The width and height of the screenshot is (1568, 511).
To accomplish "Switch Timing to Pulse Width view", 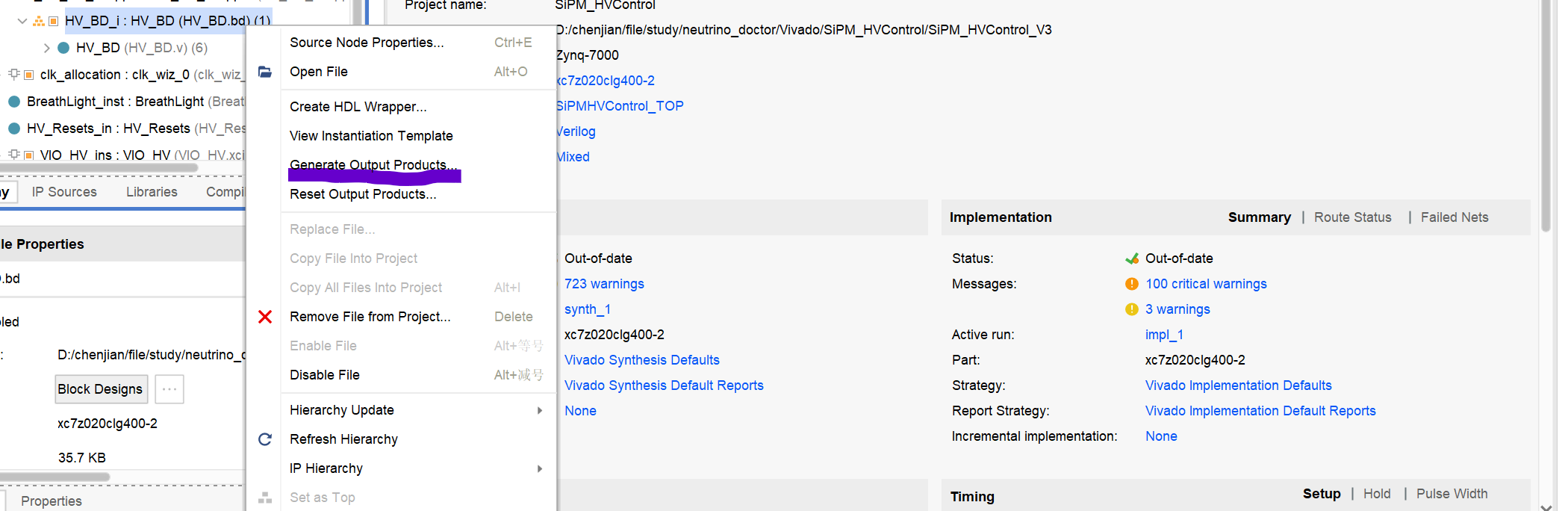I will [x=1452, y=494].
